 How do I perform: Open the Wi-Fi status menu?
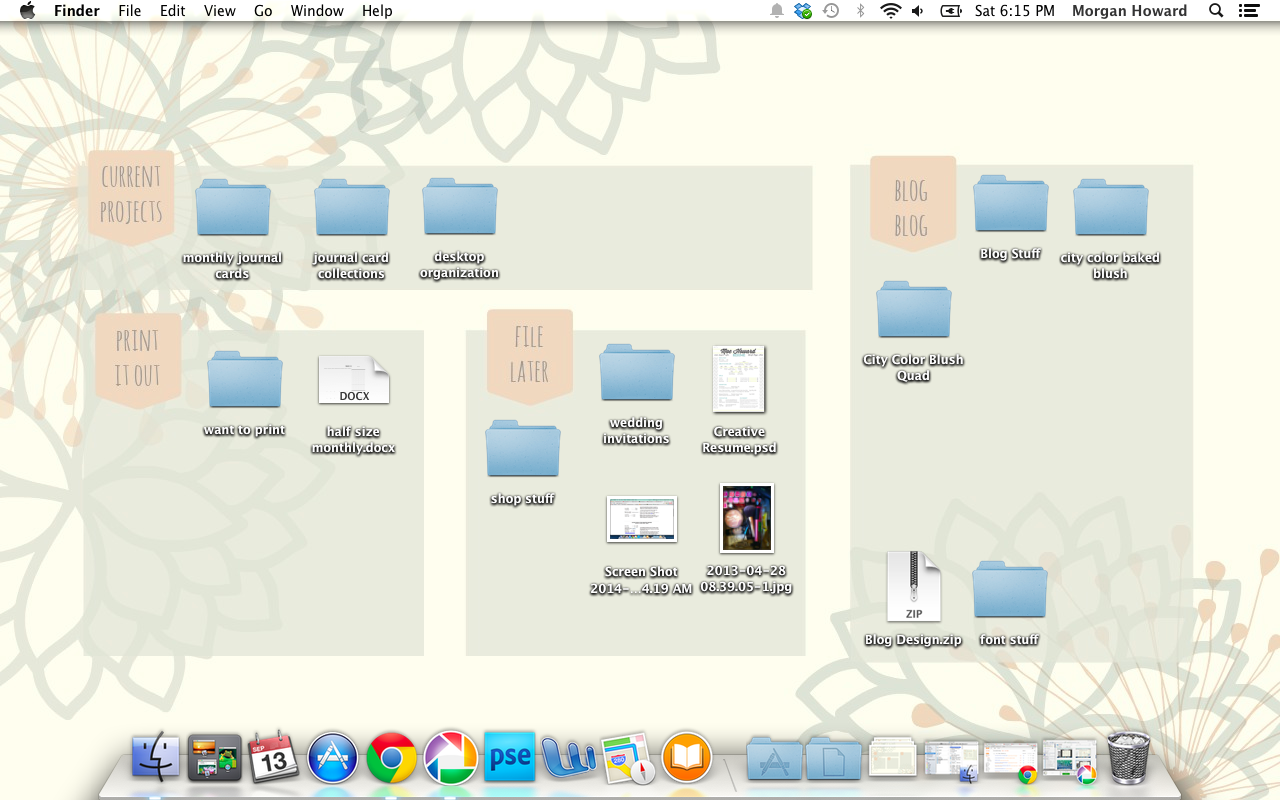pos(890,11)
